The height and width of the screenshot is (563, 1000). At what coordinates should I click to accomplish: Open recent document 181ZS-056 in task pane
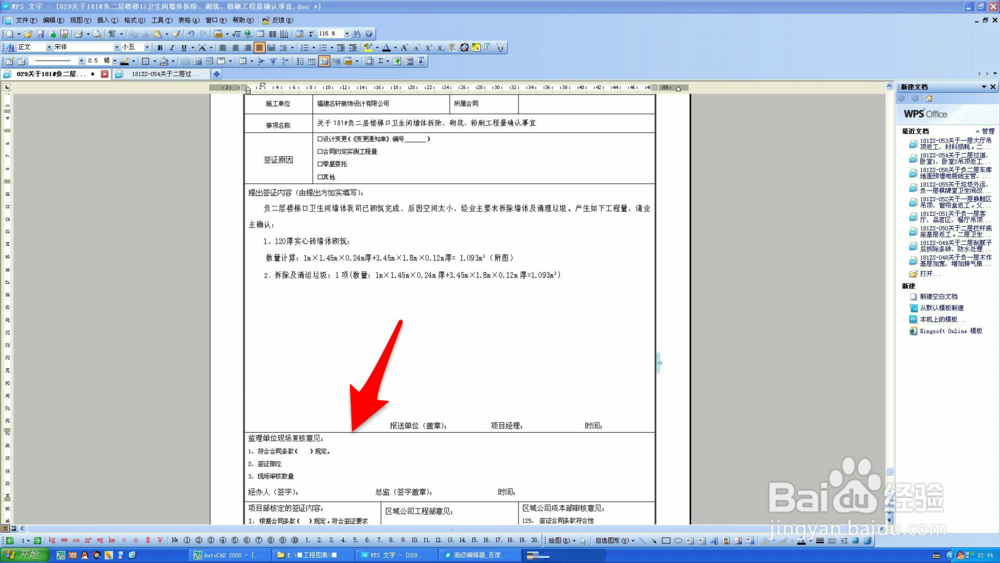(950, 173)
